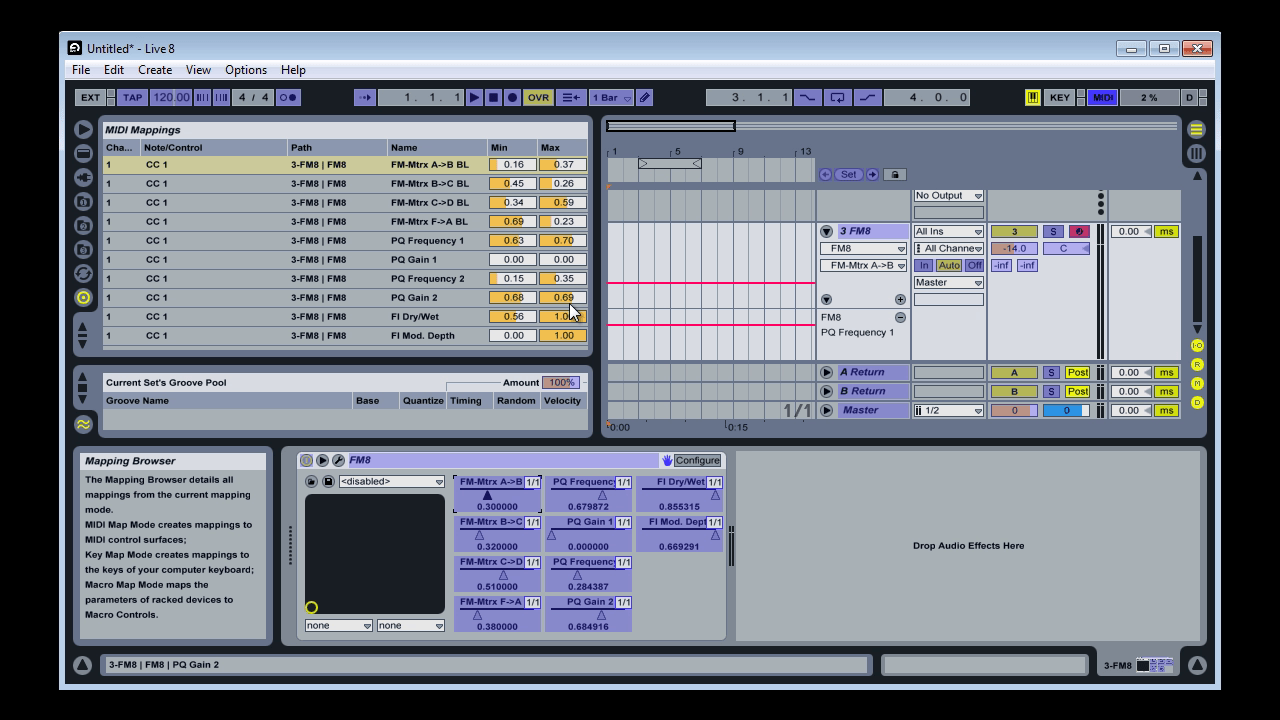Click the FI Dry/Wet parameter slider
1280x720 pixels.
point(679,494)
